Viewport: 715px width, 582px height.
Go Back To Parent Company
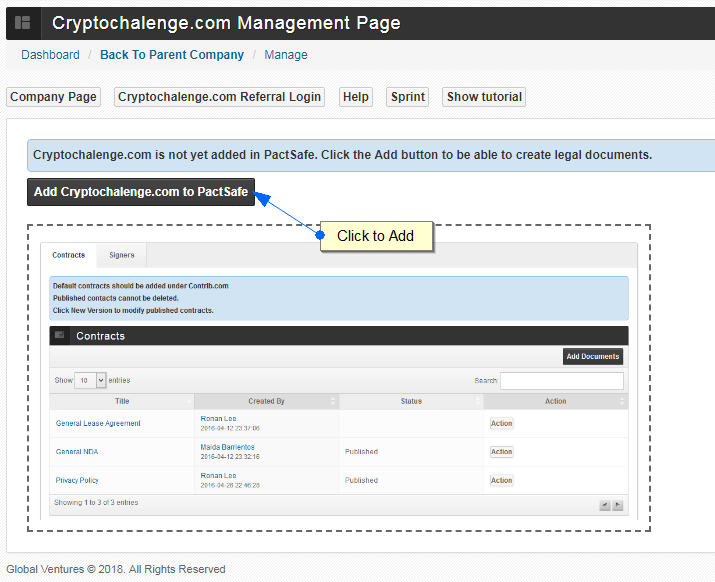(x=172, y=55)
